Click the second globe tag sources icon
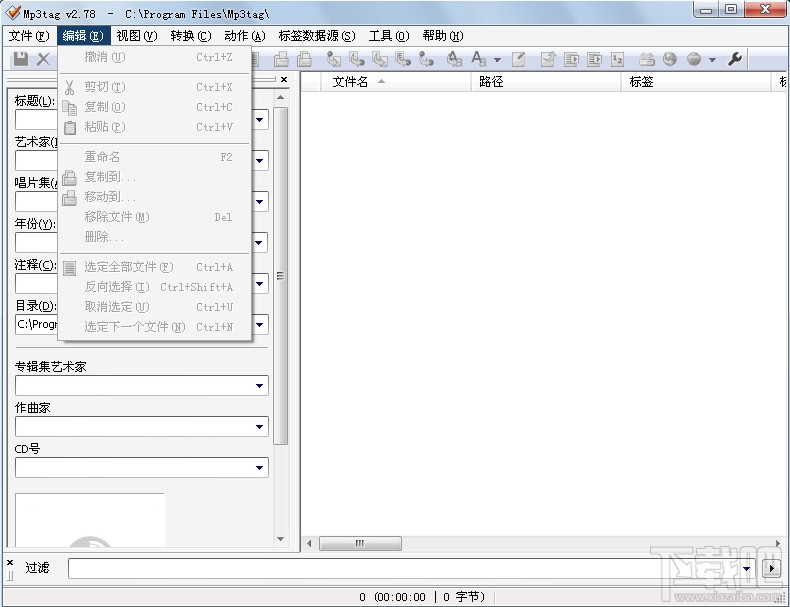 694,59
